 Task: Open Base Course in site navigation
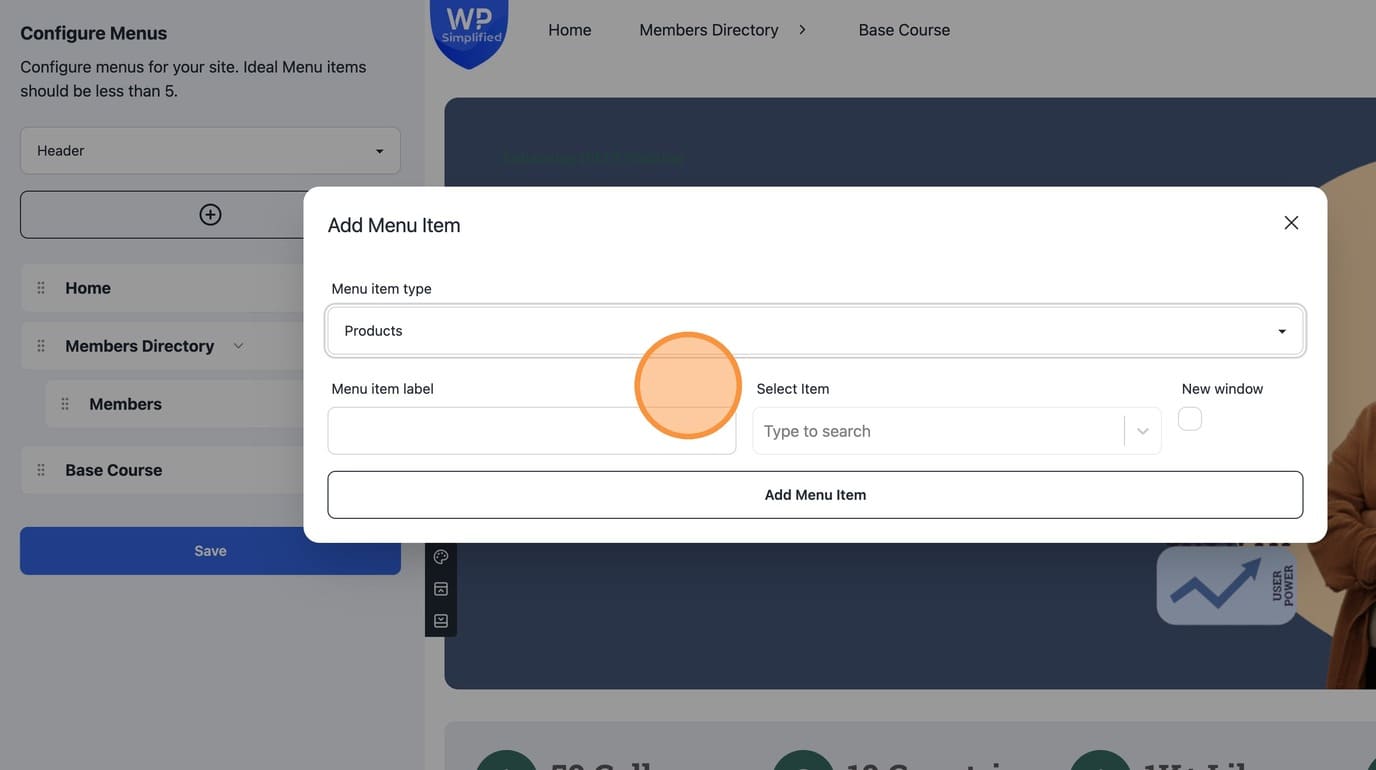(x=904, y=30)
